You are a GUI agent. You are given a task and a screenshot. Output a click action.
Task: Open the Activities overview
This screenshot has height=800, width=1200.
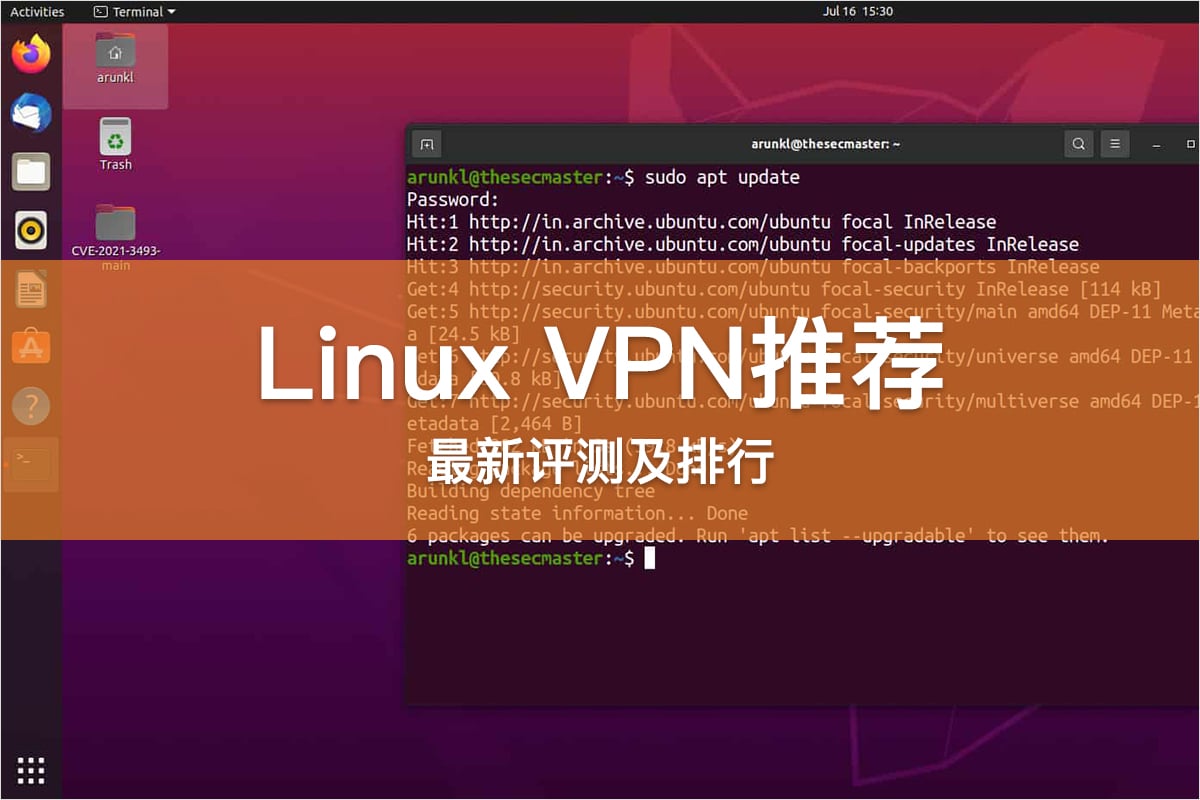click(37, 12)
